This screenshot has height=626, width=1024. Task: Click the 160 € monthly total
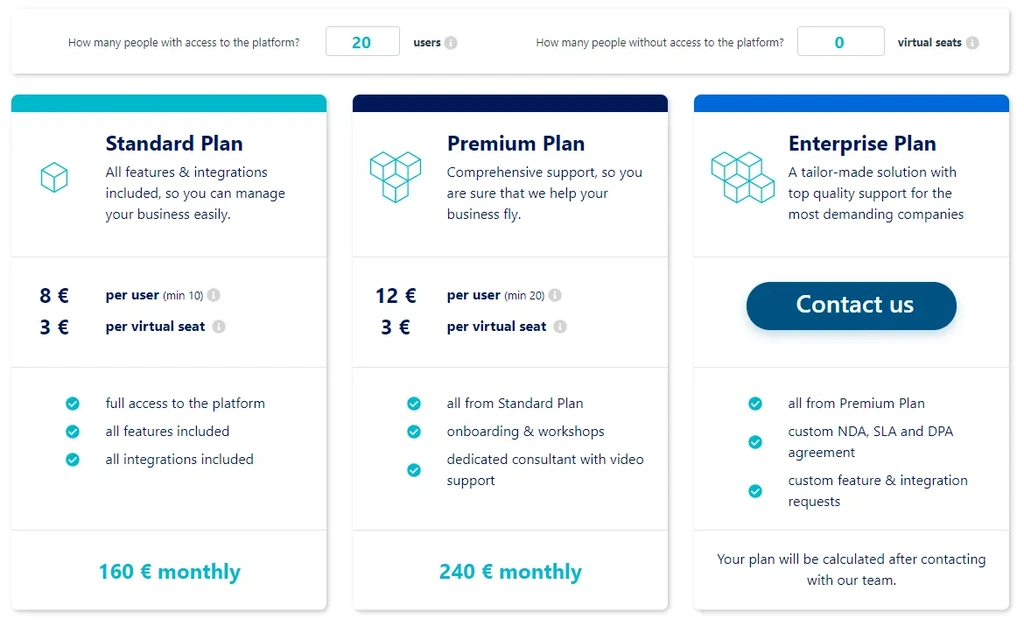pyautogui.click(x=170, y=572)
